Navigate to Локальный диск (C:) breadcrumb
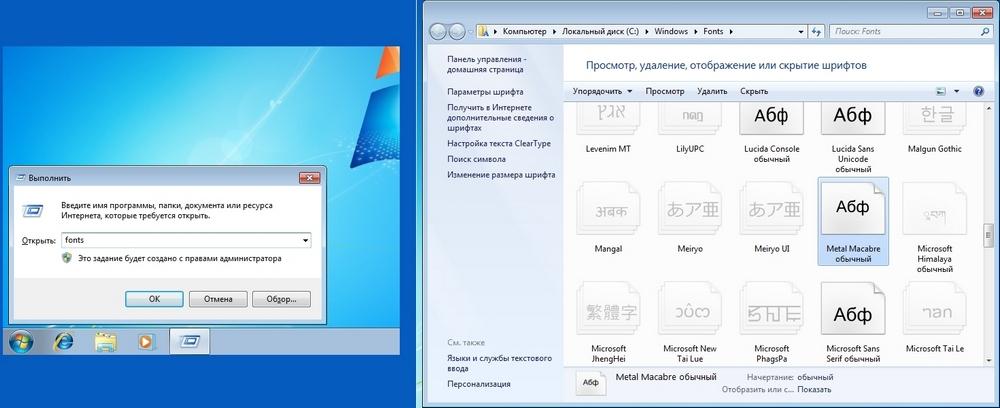 (601, 31)
